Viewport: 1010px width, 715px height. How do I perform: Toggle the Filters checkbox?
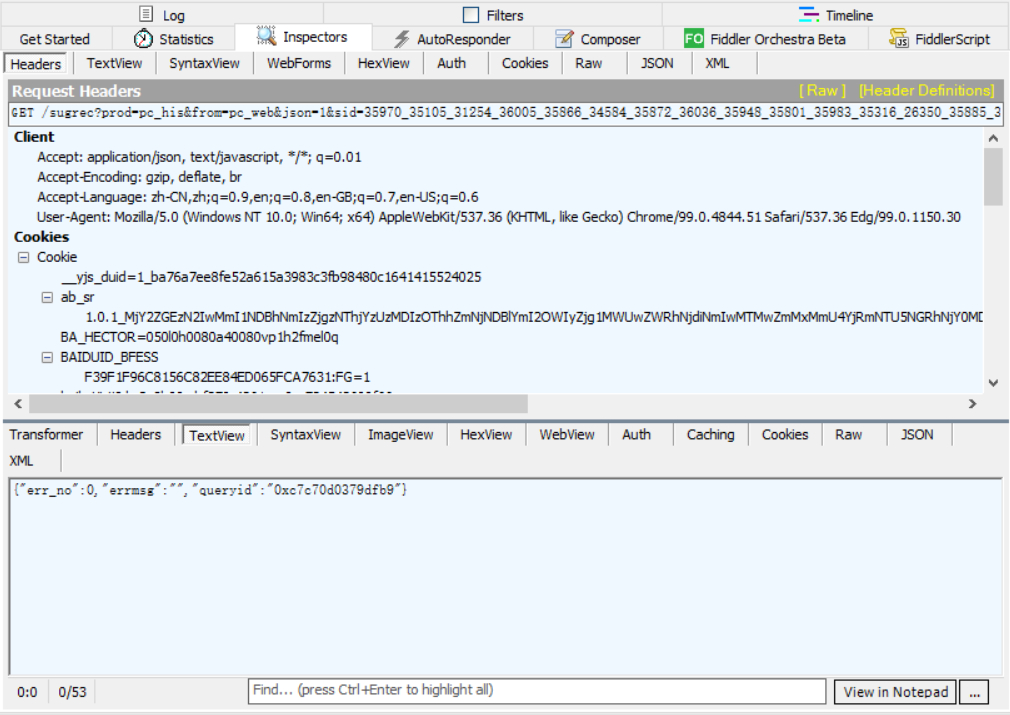click(x=472, y=15)
